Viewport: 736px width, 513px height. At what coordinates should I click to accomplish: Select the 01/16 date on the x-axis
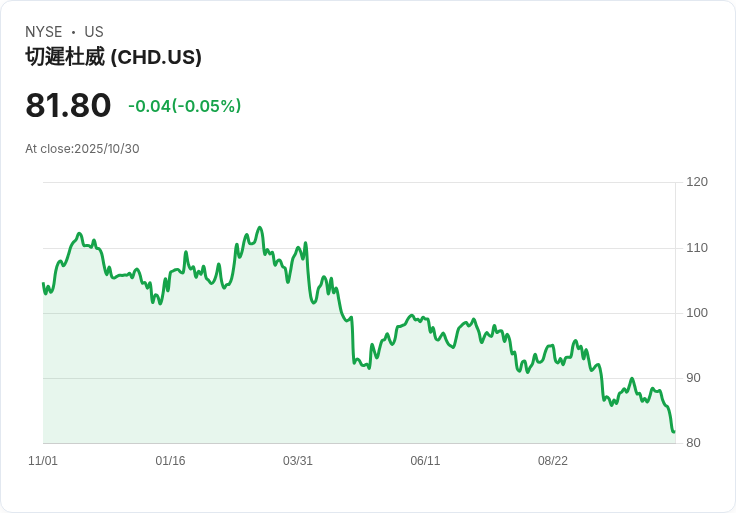coord(170,461)
